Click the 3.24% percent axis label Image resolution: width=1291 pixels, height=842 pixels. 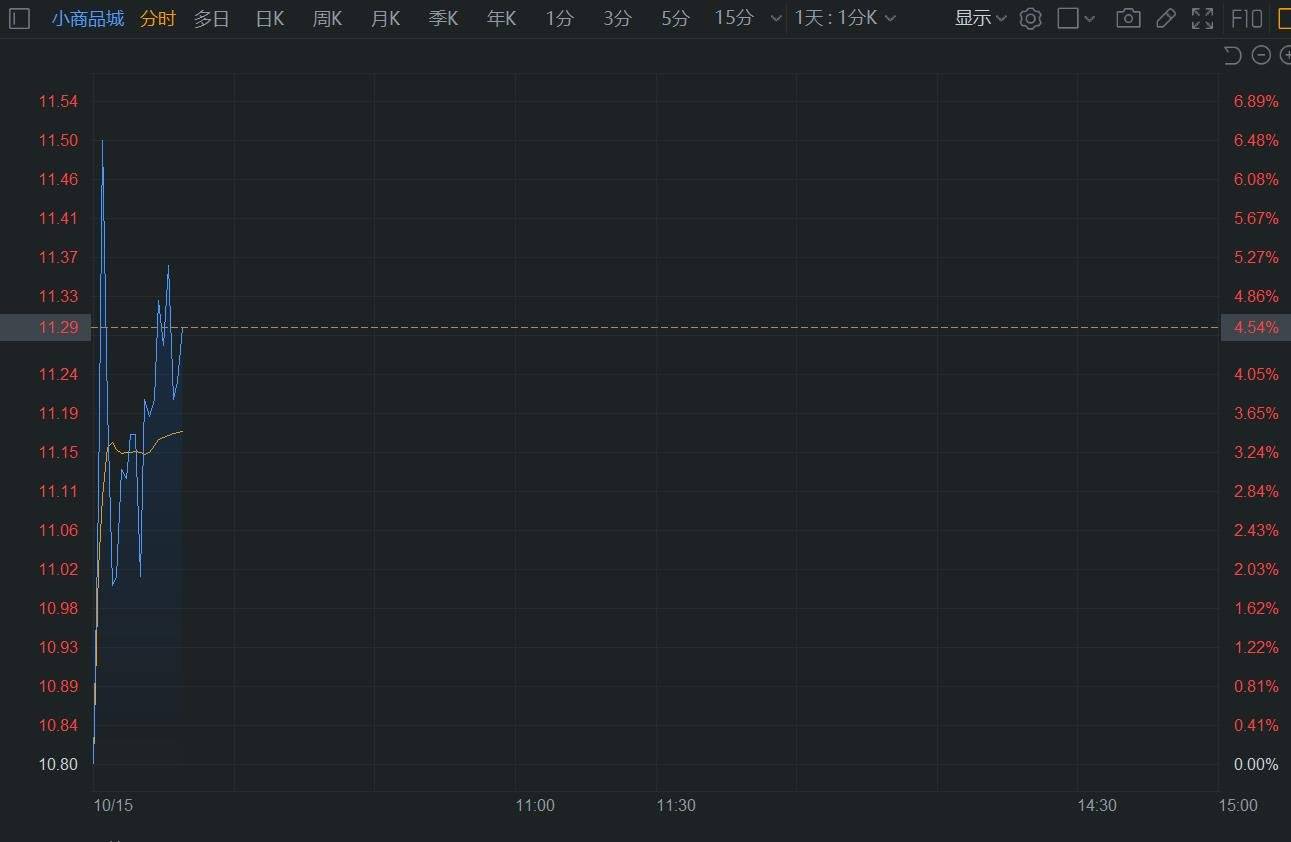coord(1256,452)
